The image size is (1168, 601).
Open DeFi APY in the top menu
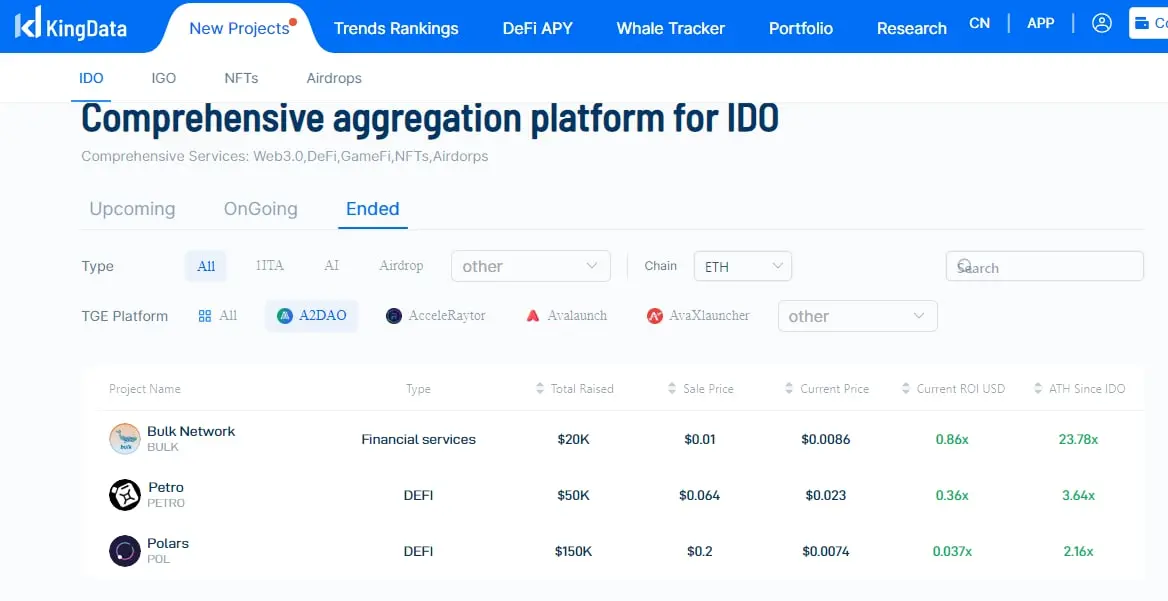(538, 28)
